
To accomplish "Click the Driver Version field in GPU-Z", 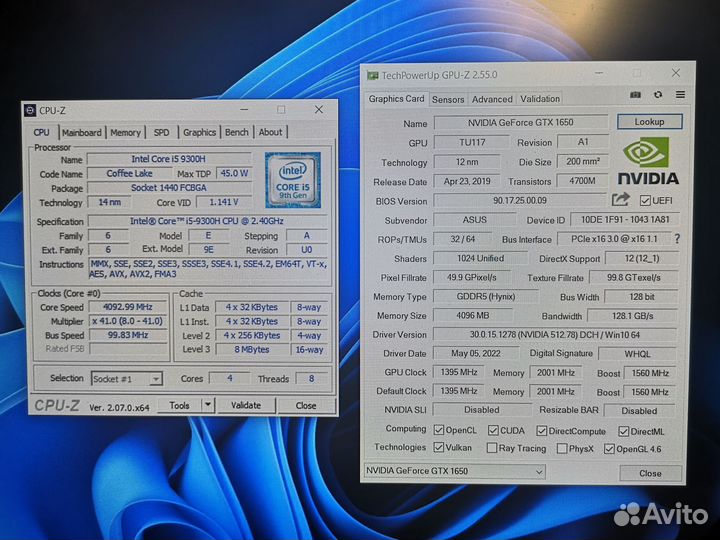I will point(554,334).
